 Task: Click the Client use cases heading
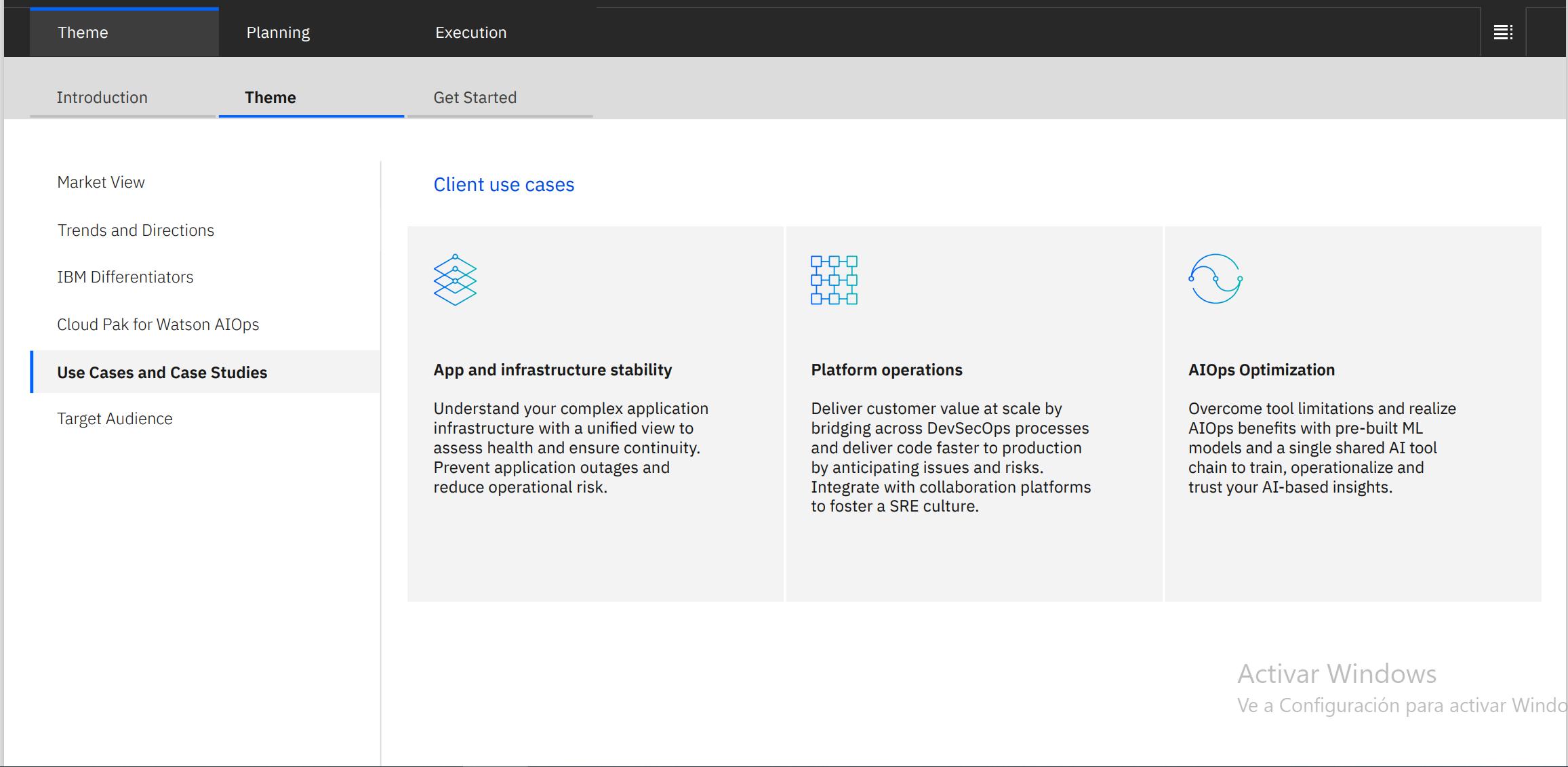(504, 184)
